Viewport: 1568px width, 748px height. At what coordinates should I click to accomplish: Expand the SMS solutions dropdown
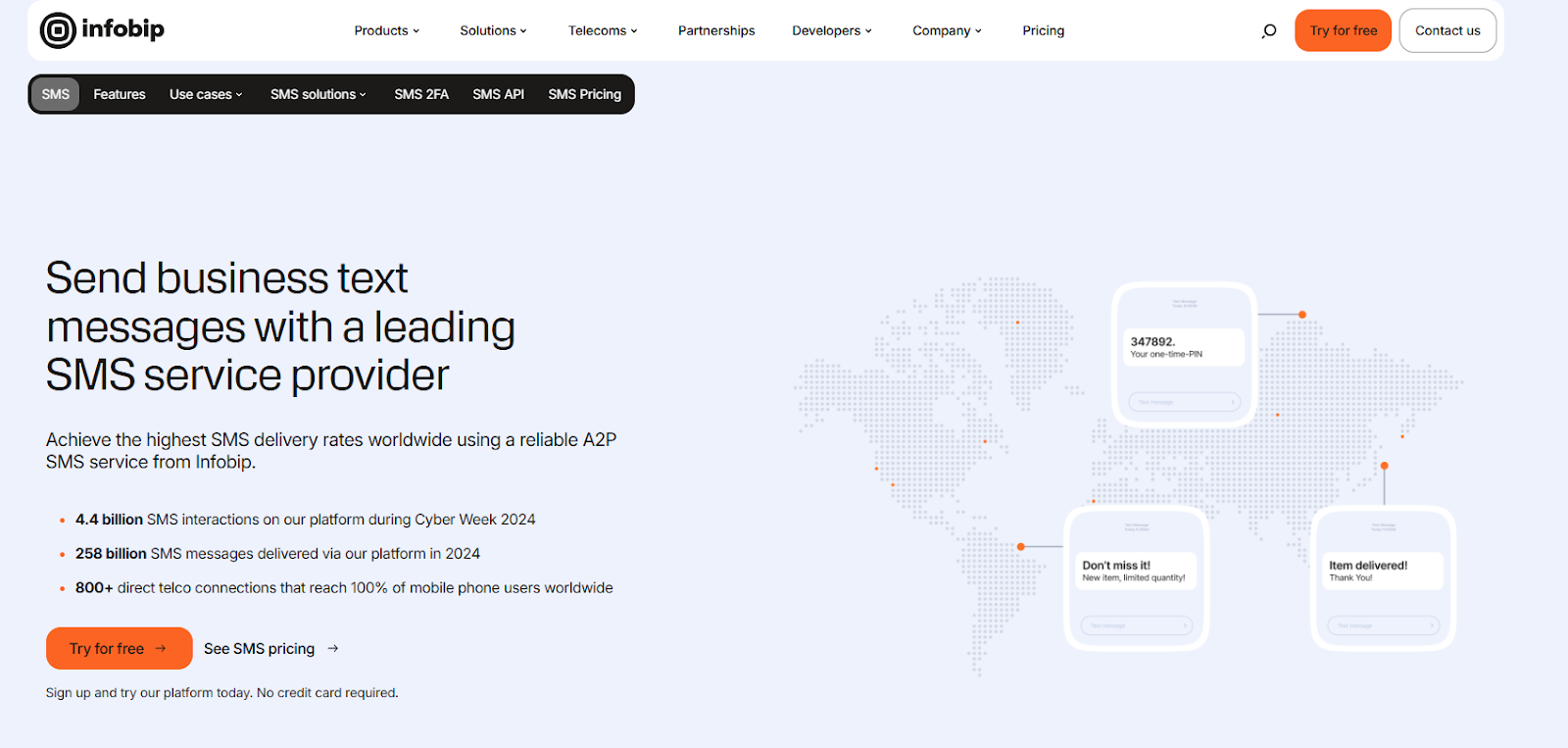click(318, 94)
